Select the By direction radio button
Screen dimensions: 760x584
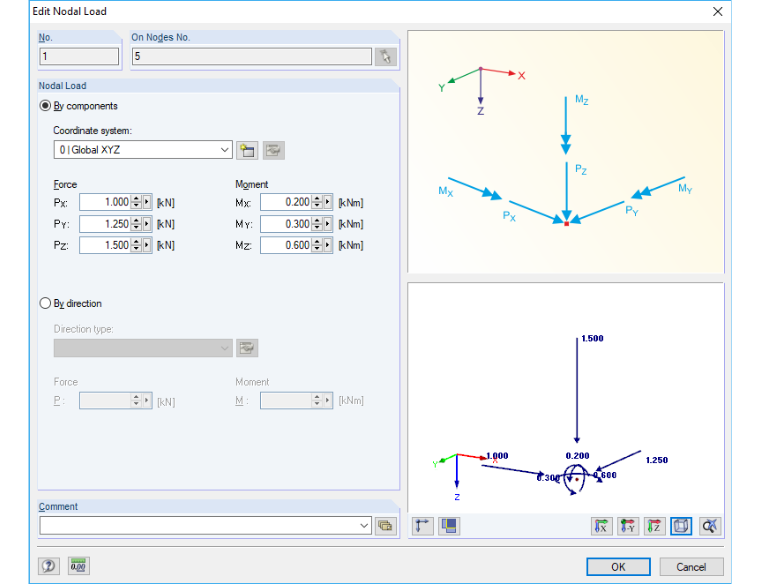pos(45,303)
